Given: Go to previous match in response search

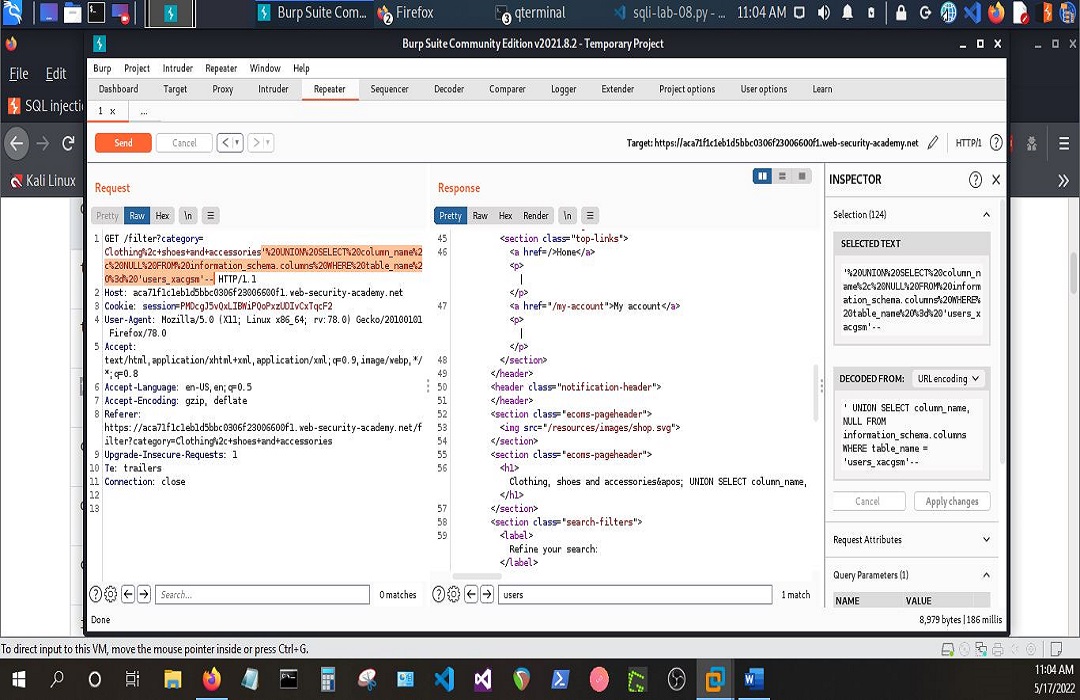Looking at the screenshot, I should 471,594.
